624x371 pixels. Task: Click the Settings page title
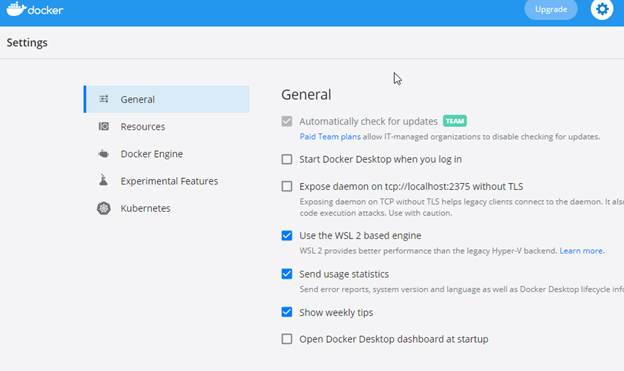click(x=27, y=43)
